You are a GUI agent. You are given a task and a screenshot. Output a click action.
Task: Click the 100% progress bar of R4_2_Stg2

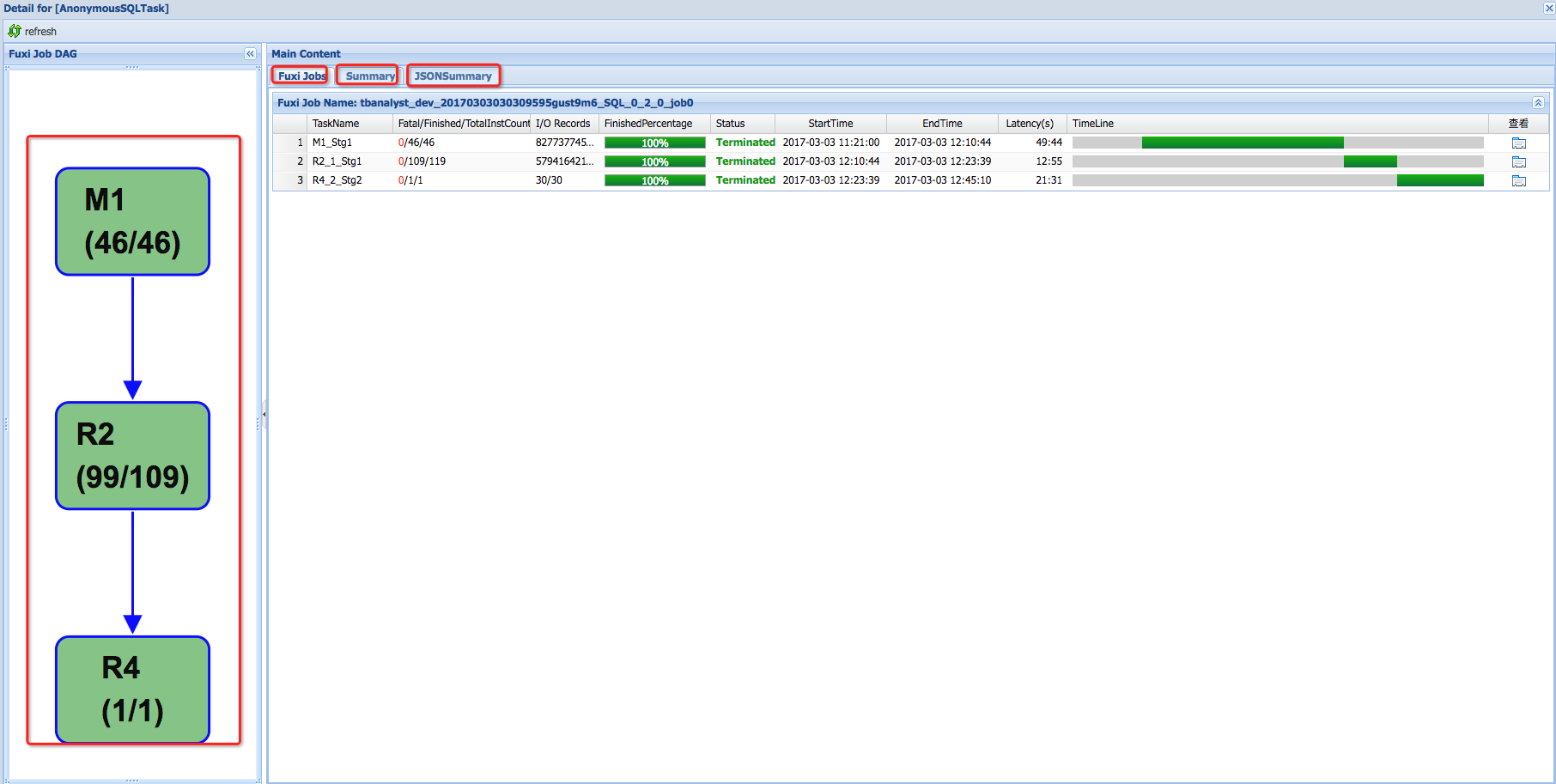(654, 180)
